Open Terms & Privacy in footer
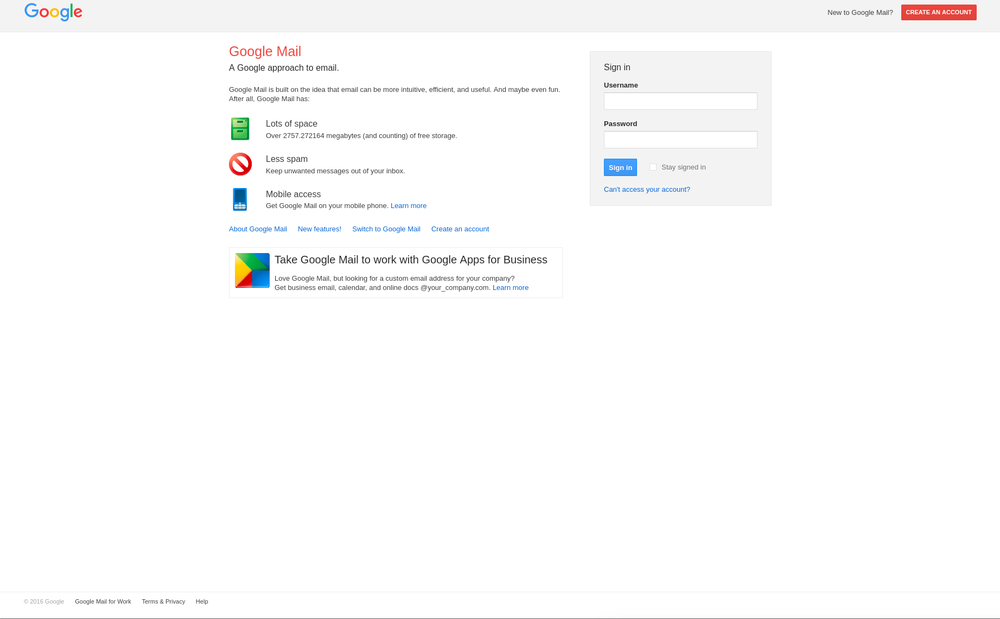The image size is (1000, 619). [163, 602]
